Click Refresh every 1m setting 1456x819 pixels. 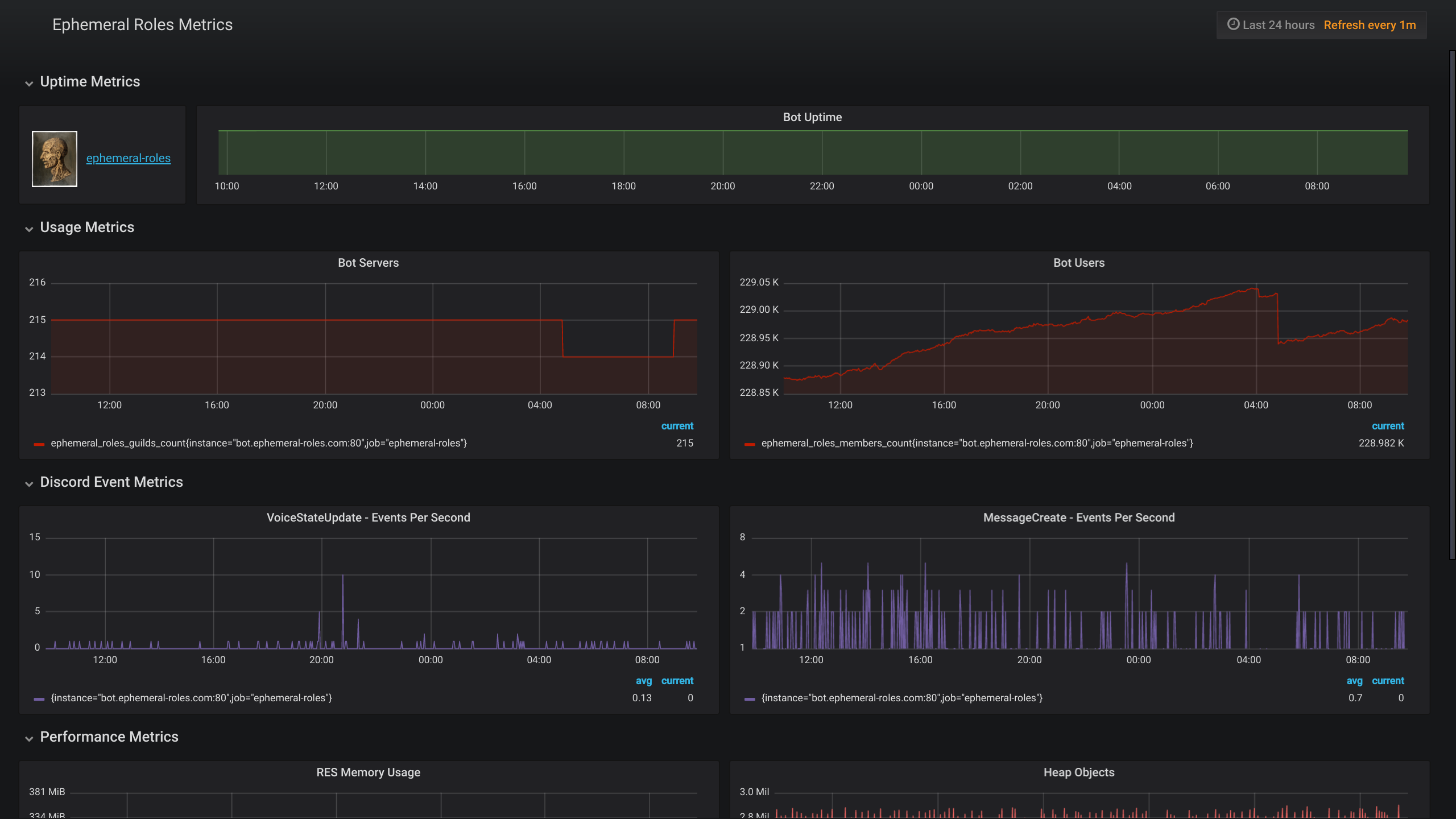[x=1370, y=25]
